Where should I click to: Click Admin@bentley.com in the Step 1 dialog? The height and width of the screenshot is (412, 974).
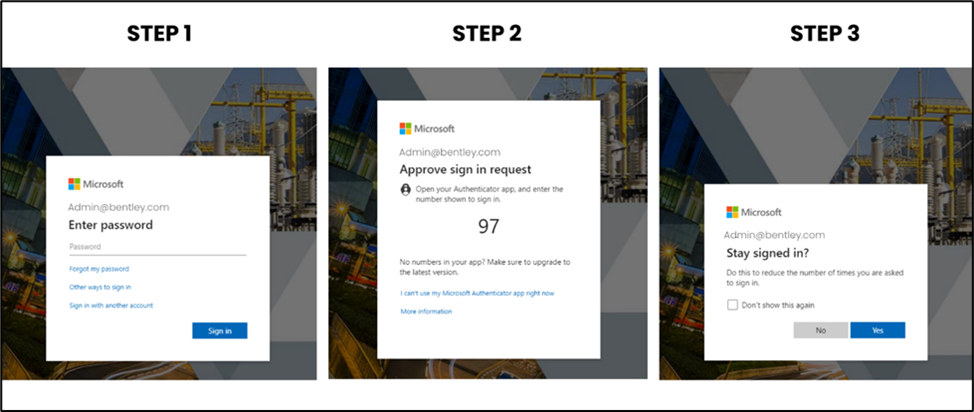pyautogui.click(x=119, y=207)
